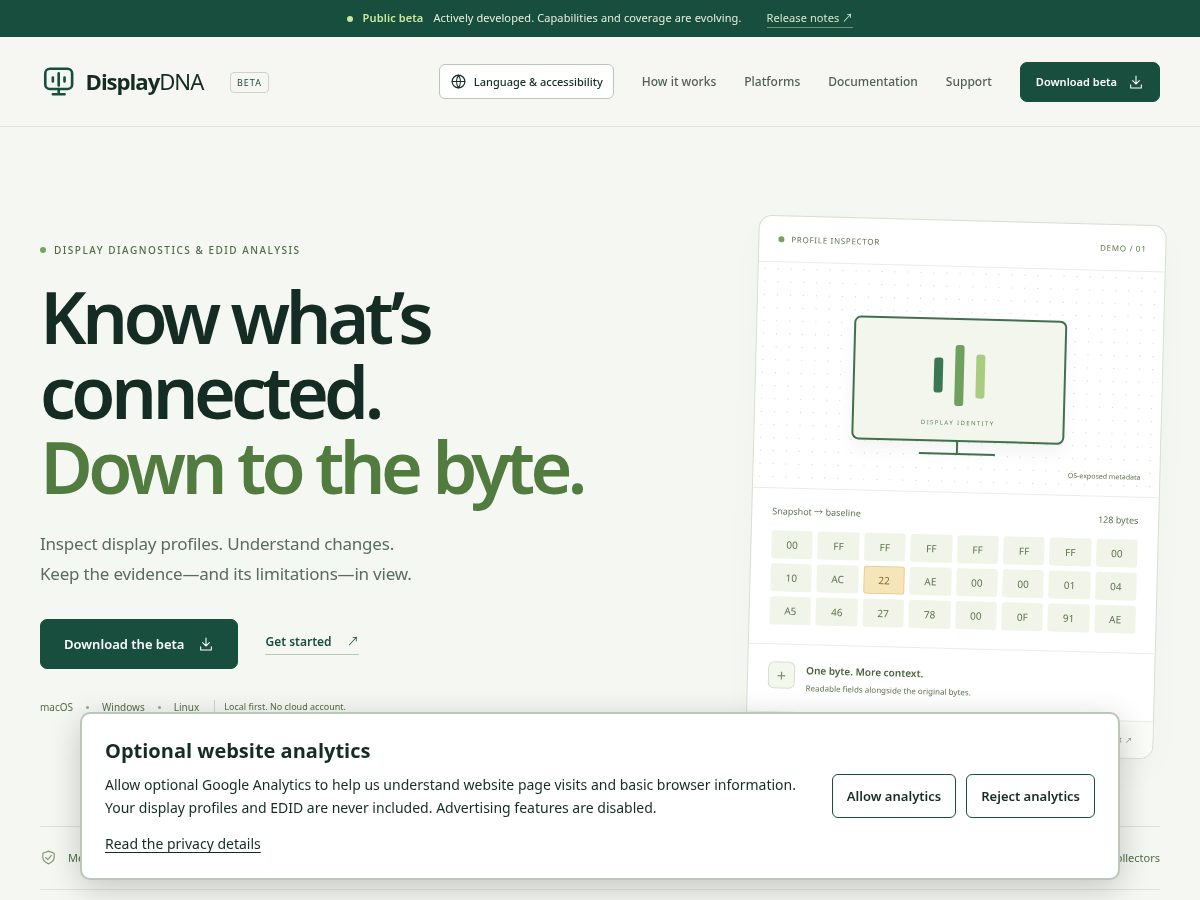Click the download icon in Download the beta

pyautogui.click(x=206, y=644)
